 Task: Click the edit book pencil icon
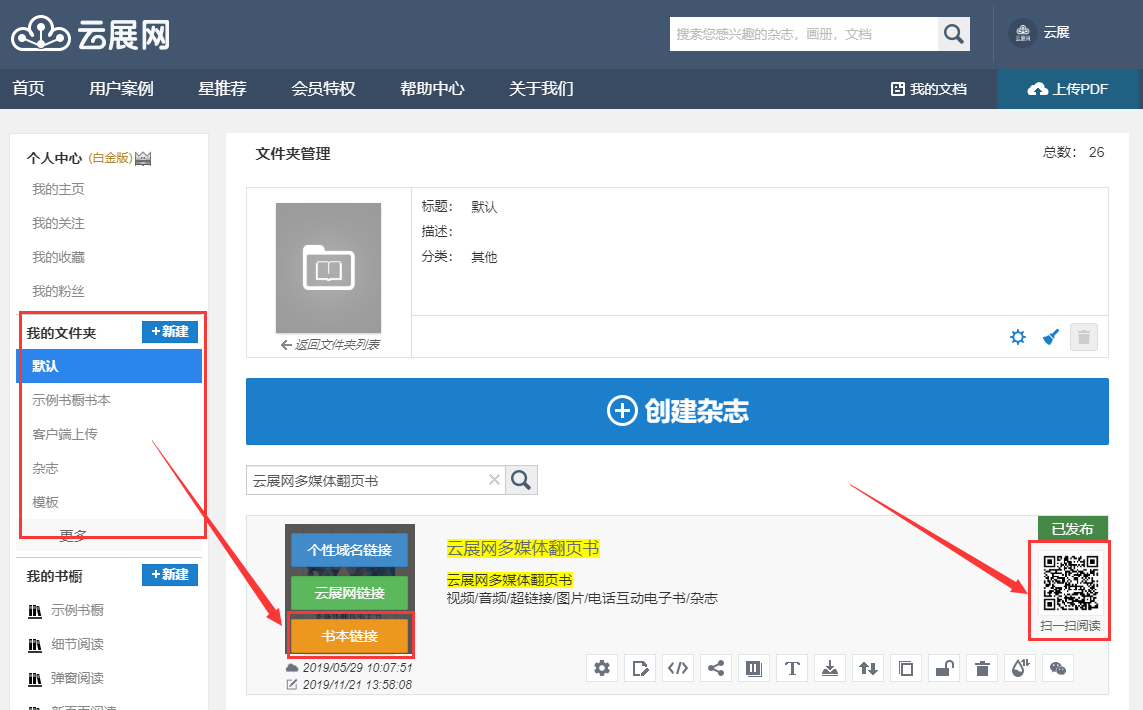point(640,668)
